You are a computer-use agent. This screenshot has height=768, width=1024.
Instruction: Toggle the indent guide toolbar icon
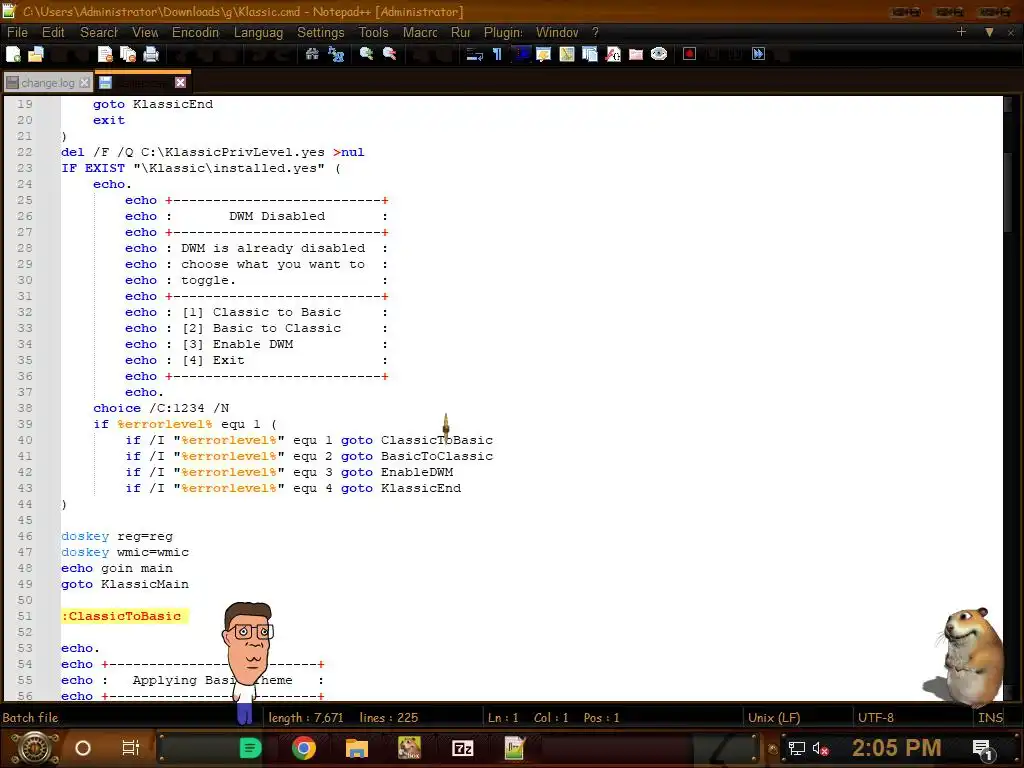pos(520,54)
